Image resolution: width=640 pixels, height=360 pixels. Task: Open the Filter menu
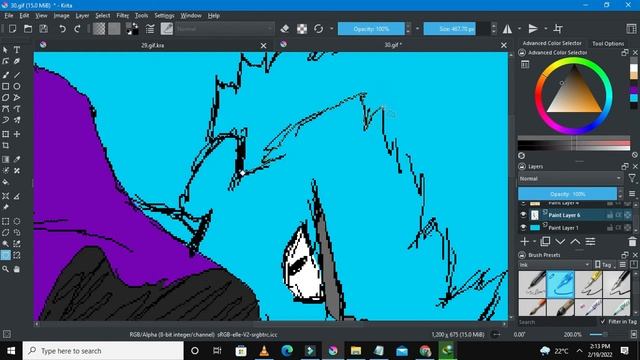pyautogui.click(x=122, y=16)
